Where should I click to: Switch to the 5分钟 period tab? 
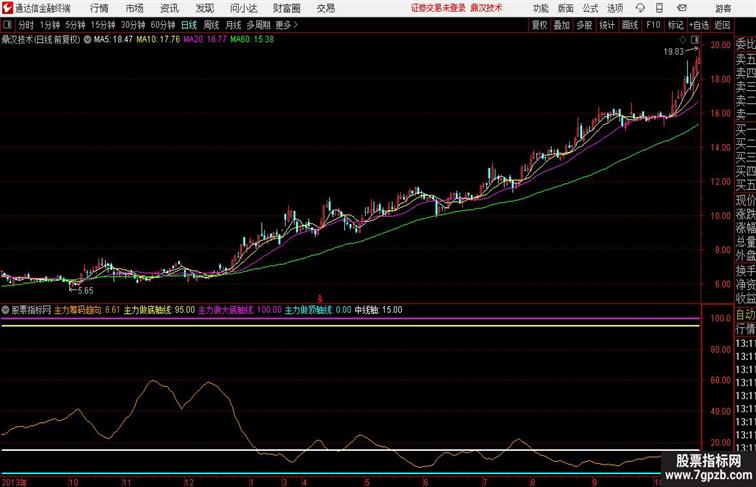(75, 25)
